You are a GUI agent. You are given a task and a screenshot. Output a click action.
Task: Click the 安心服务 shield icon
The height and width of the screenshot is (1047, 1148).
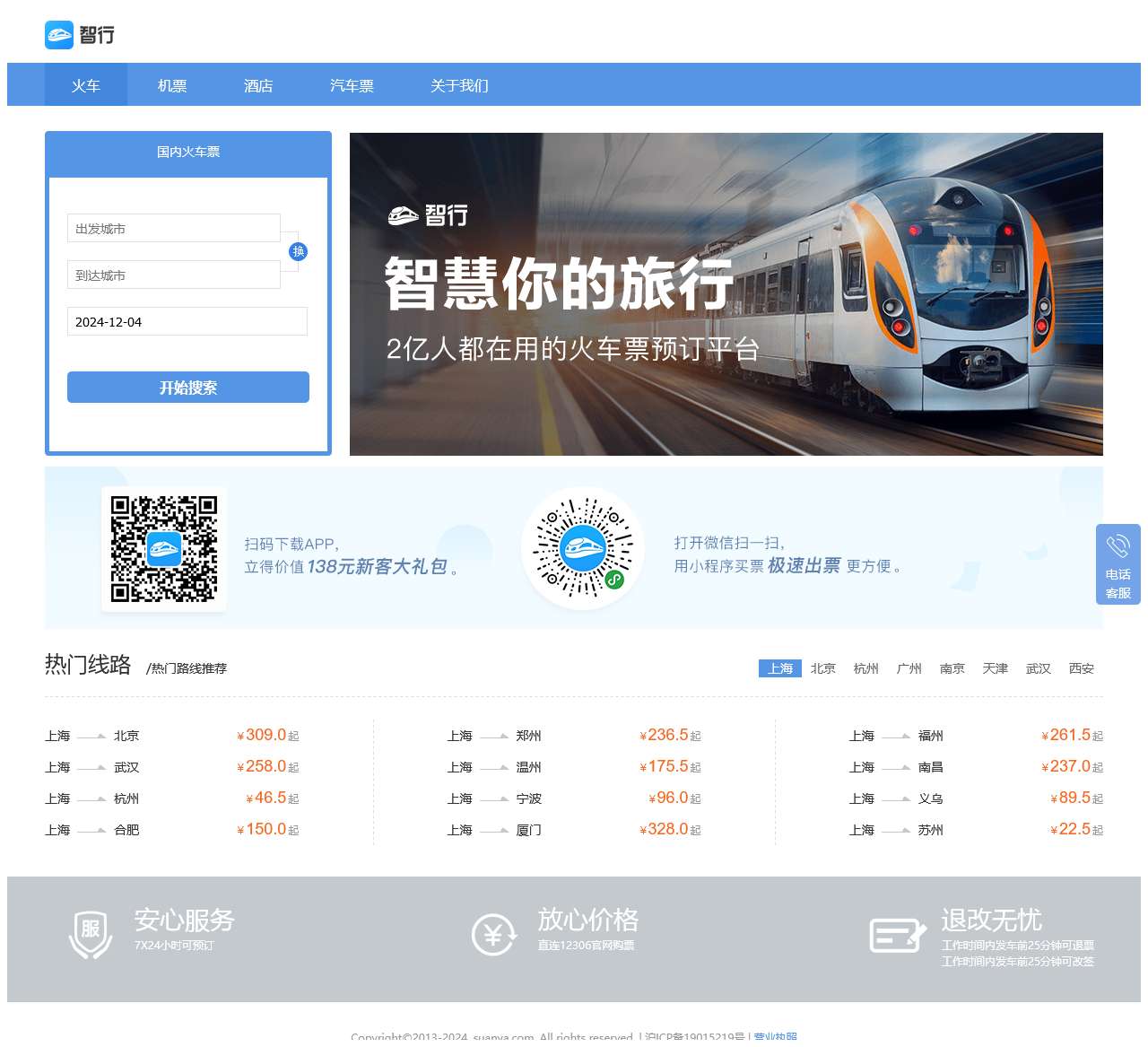tap(91, 934)
